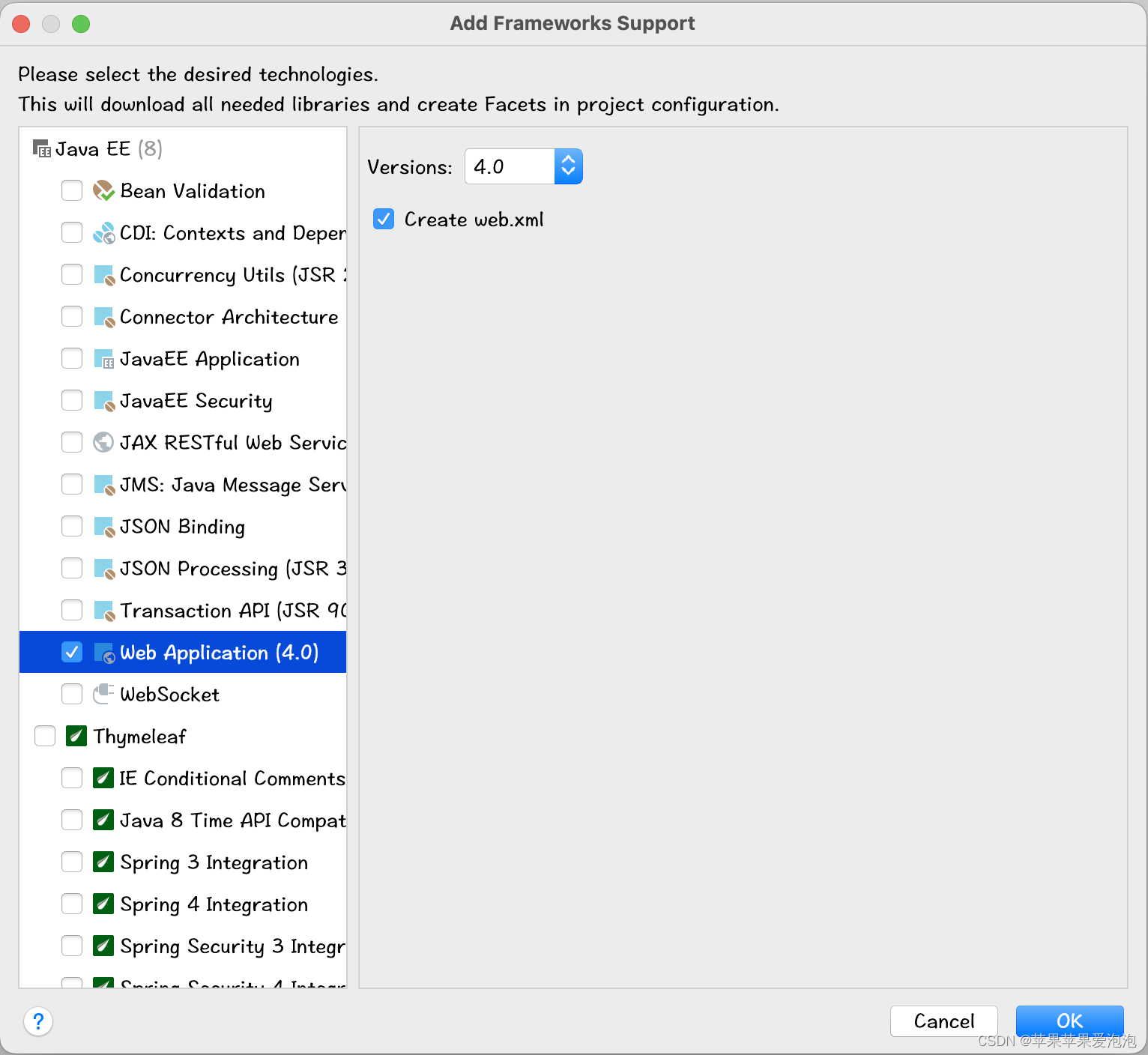Click the Spring 3 Integration icon
This screenshot has height=1055, width=1148.
103,862
